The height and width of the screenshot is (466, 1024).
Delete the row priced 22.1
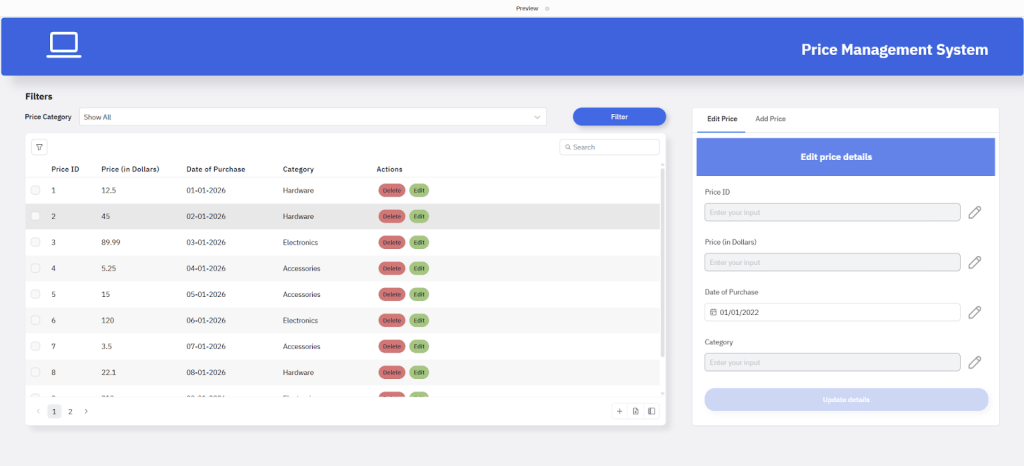392,372
